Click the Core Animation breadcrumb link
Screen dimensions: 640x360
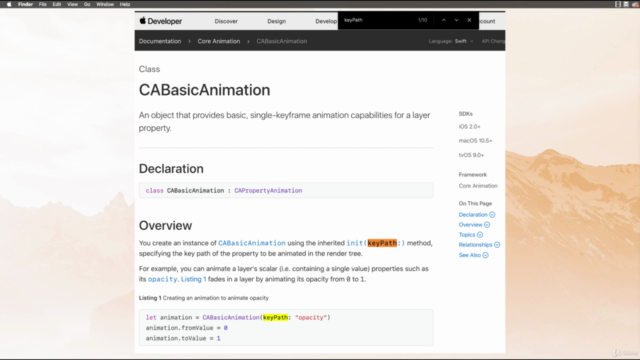219,41
